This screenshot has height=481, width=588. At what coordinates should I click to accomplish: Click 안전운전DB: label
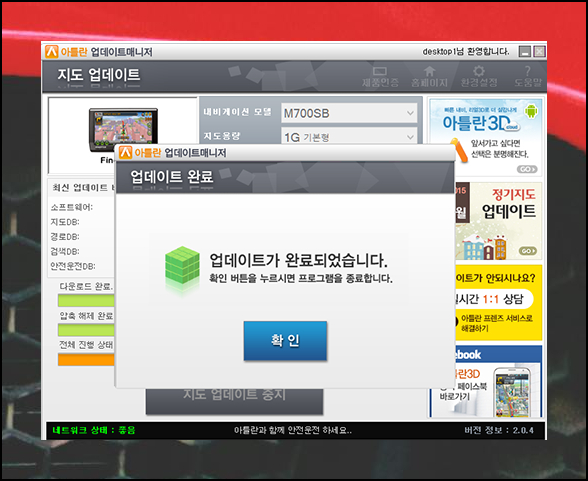point(73,266)
